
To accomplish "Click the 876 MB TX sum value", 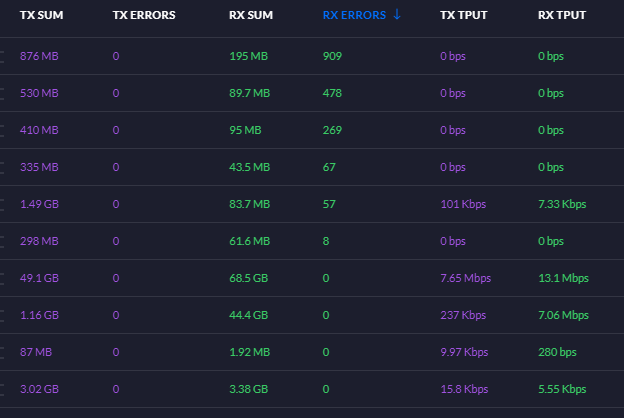I will pos(39,56).
